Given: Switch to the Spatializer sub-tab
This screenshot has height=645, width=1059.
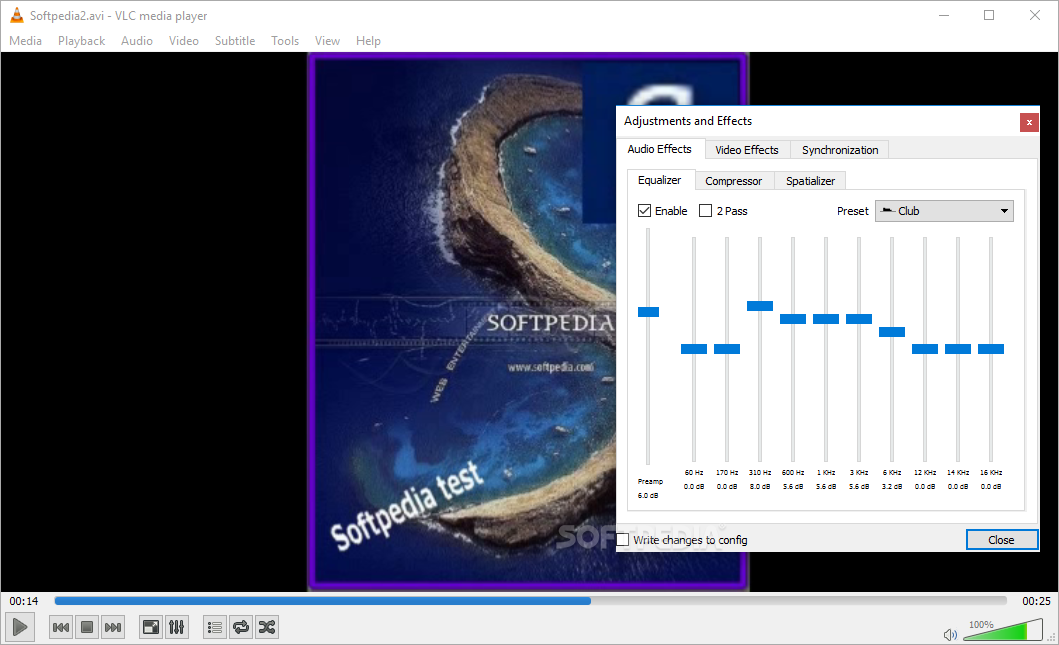Looking at the screenshot, I should pyautogui.click(x=810, y=181).
